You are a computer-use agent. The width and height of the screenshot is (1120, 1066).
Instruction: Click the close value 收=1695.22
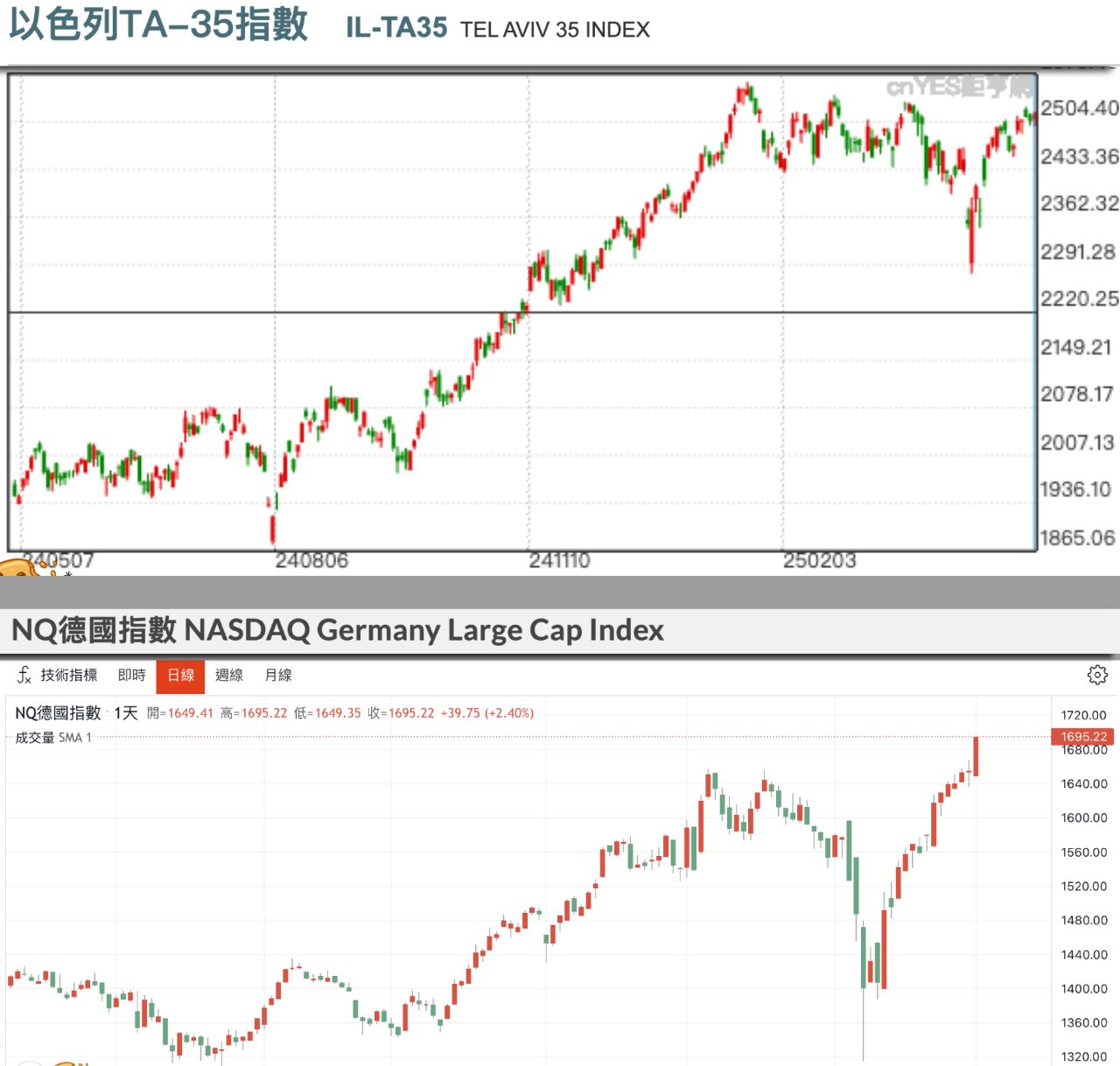pos(401,713)
